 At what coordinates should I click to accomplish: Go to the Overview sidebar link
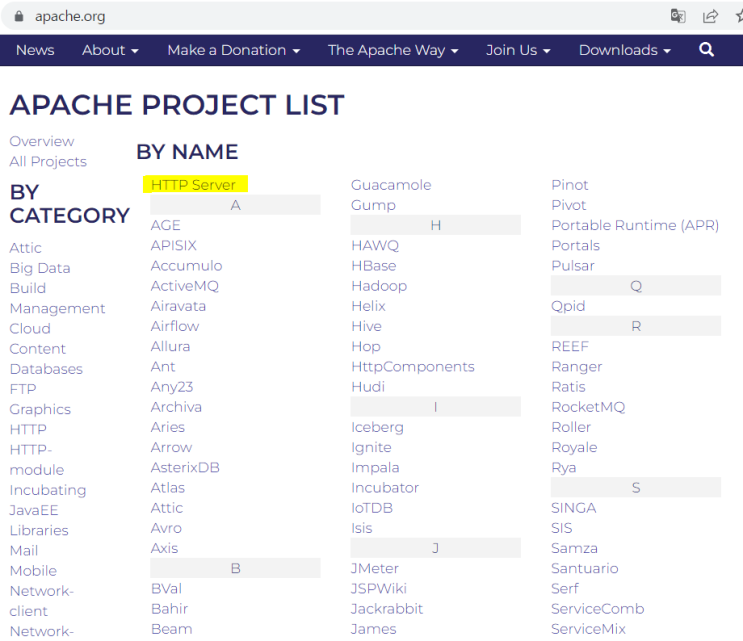42,141
